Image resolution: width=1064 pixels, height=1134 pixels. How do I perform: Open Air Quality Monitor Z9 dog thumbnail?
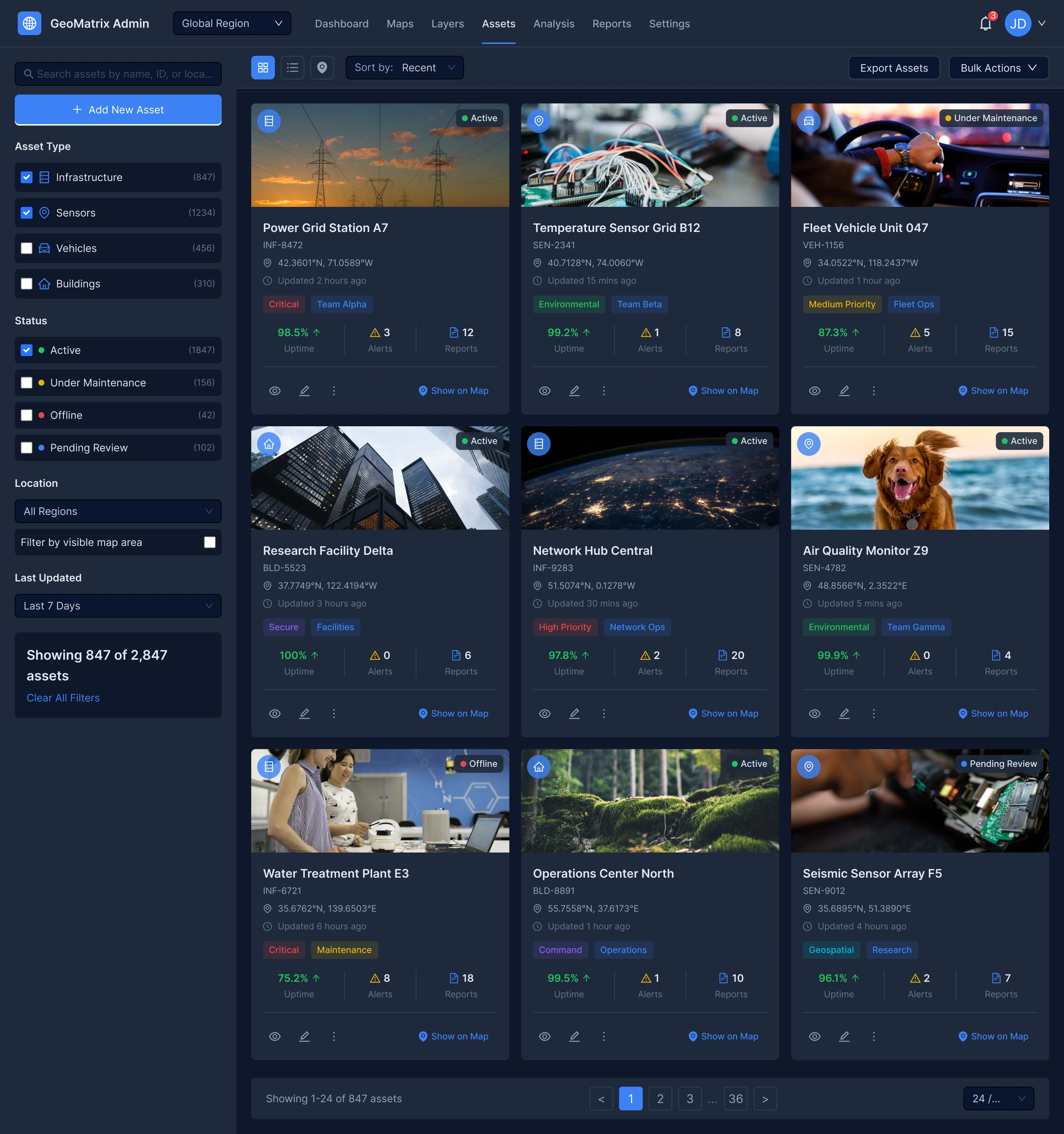click(920, 478)
